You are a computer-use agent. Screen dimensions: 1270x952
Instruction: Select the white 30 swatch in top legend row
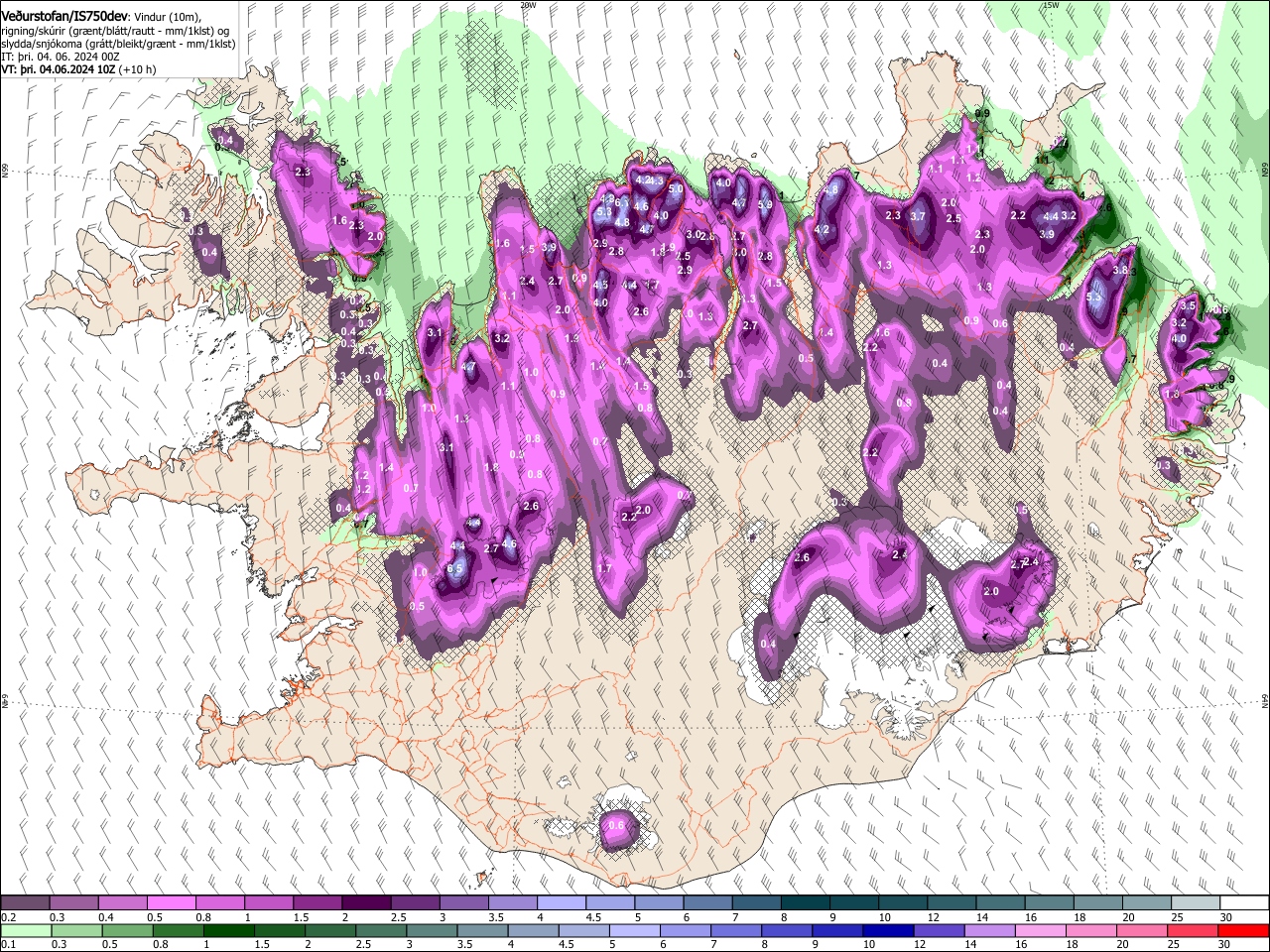pos(1243,902)
